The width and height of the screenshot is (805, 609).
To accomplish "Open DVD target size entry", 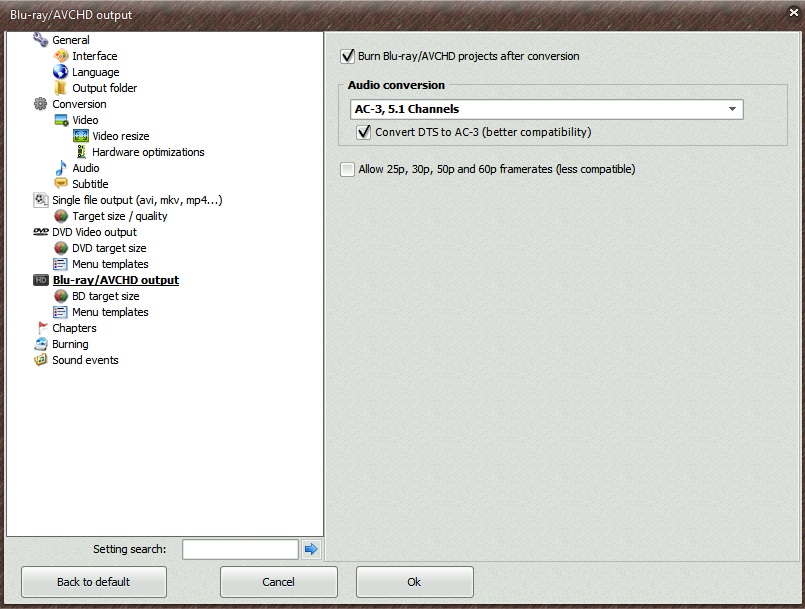I will pos(109,248).
